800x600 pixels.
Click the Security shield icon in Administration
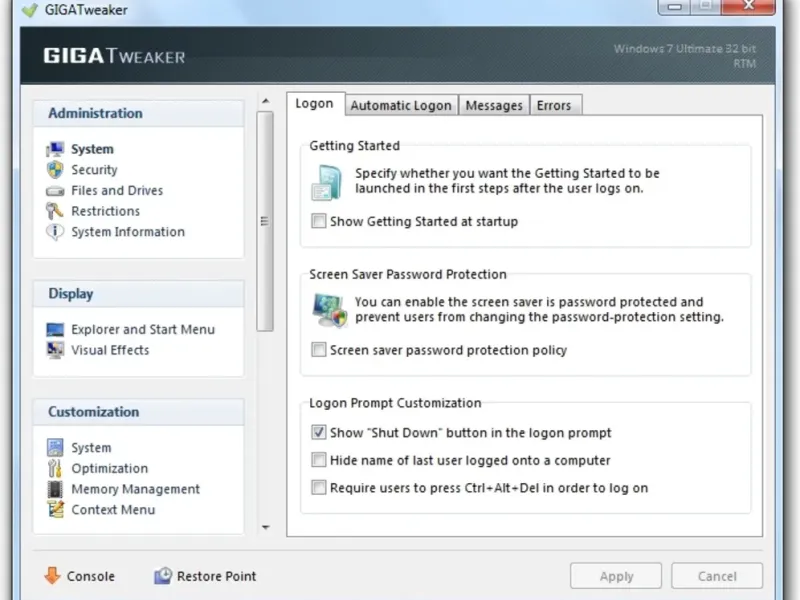click(x=55, y=170)
